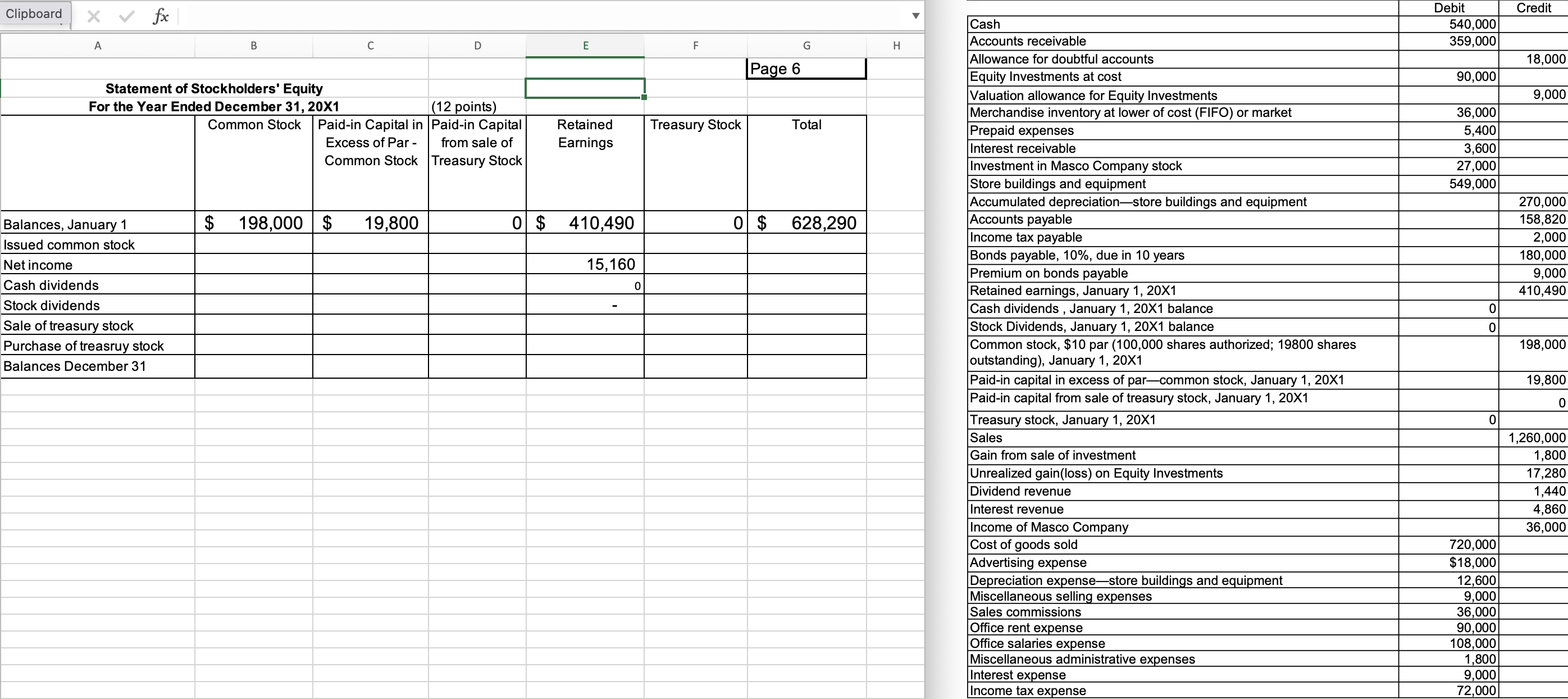The image size is (1568, 699).
Task: Expand the formula bar with arrow
Action: (x=915, y=16)
